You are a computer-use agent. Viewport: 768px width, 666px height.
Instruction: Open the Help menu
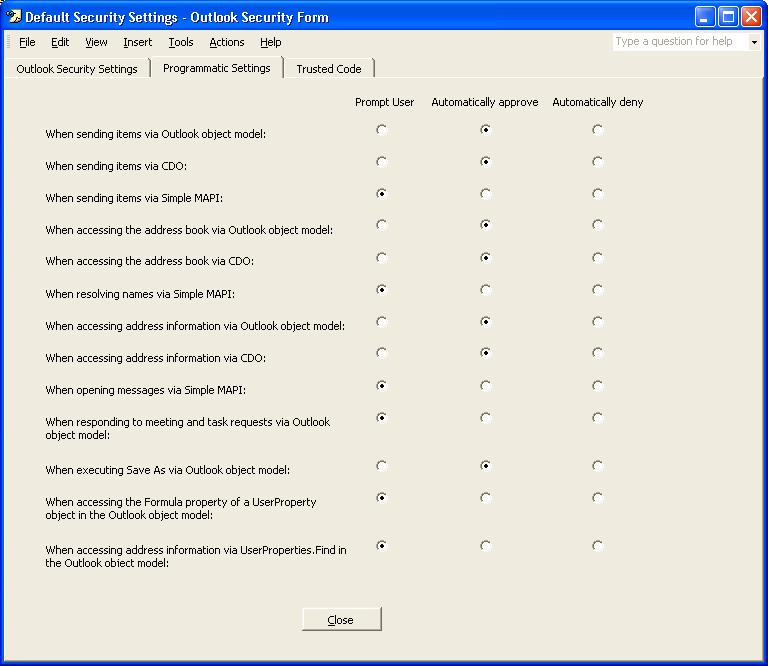pyautogui.click(x=270, y=43)
